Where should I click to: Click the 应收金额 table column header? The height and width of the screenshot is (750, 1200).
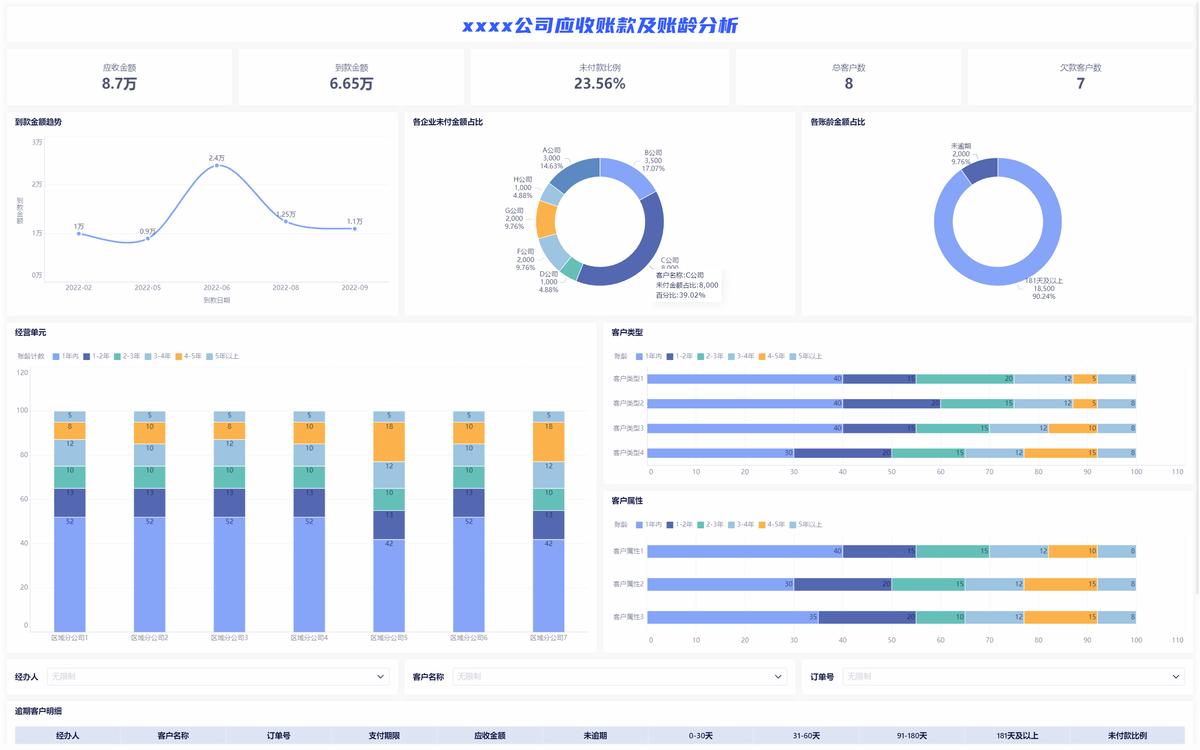[x=489, y=736]
